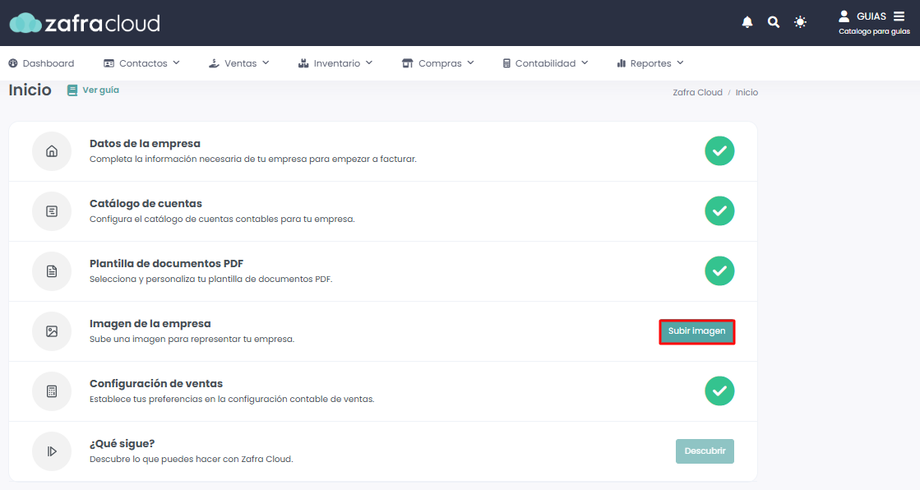Click the GUIAS user name
Viewport: 920px width, 490px height.
pyautogui.click(x=871, y=16)
